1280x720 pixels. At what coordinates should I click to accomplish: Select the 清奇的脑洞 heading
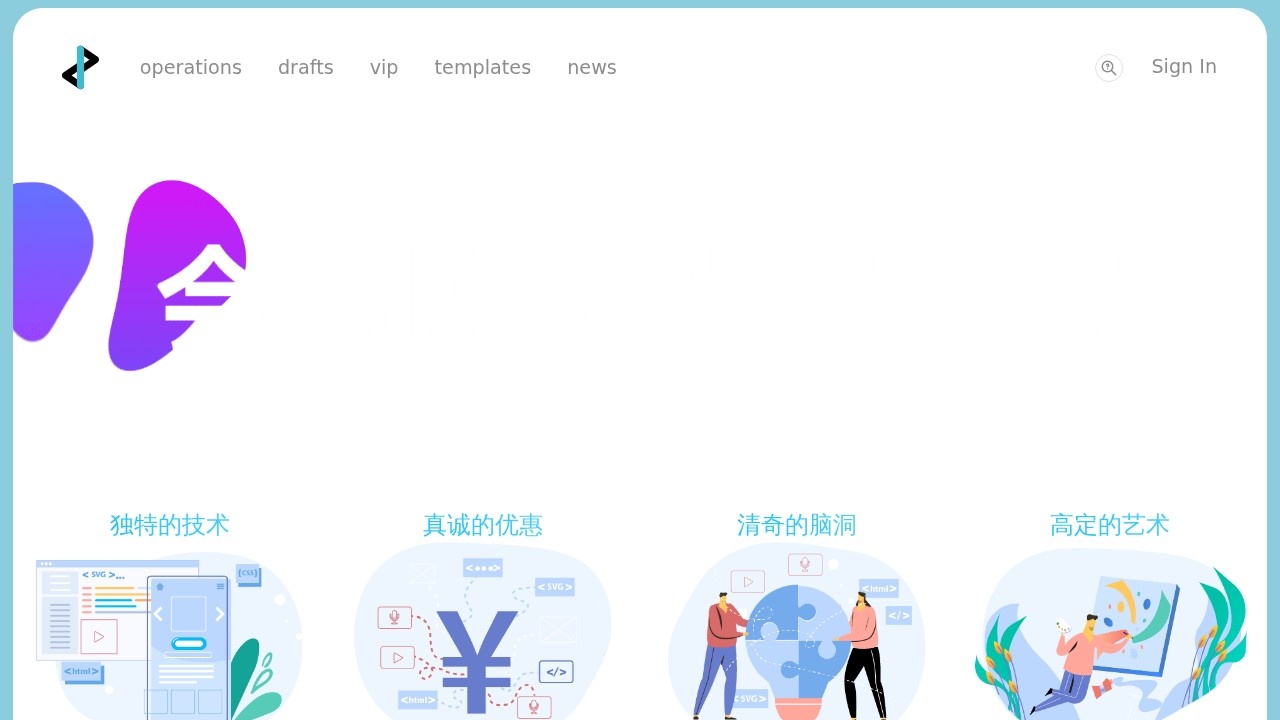[796, 525]
